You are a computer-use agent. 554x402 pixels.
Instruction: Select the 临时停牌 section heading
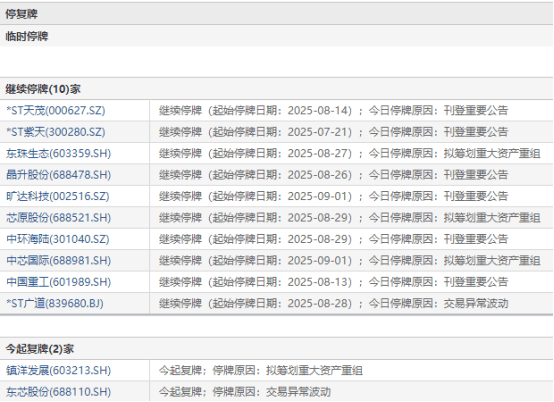point(27,36)
